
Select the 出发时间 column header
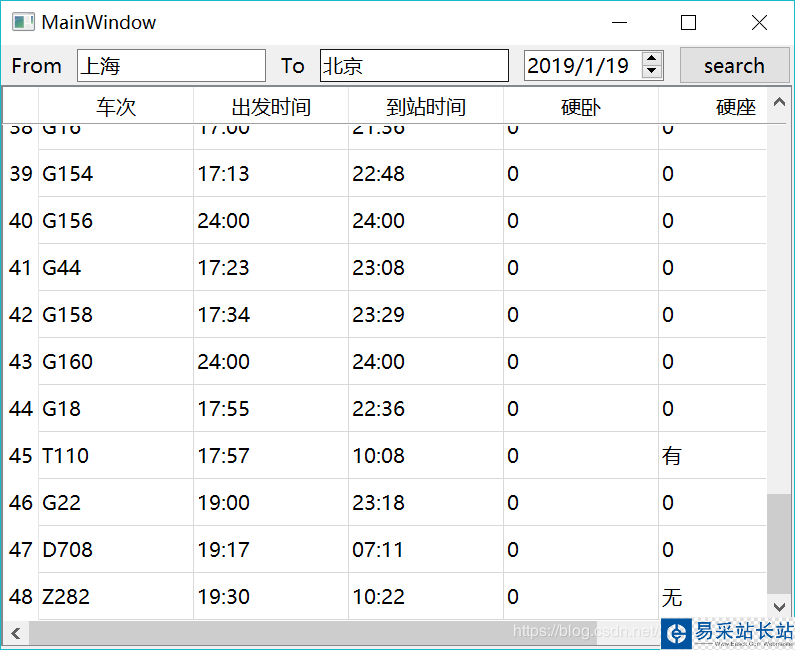(271, 107)
